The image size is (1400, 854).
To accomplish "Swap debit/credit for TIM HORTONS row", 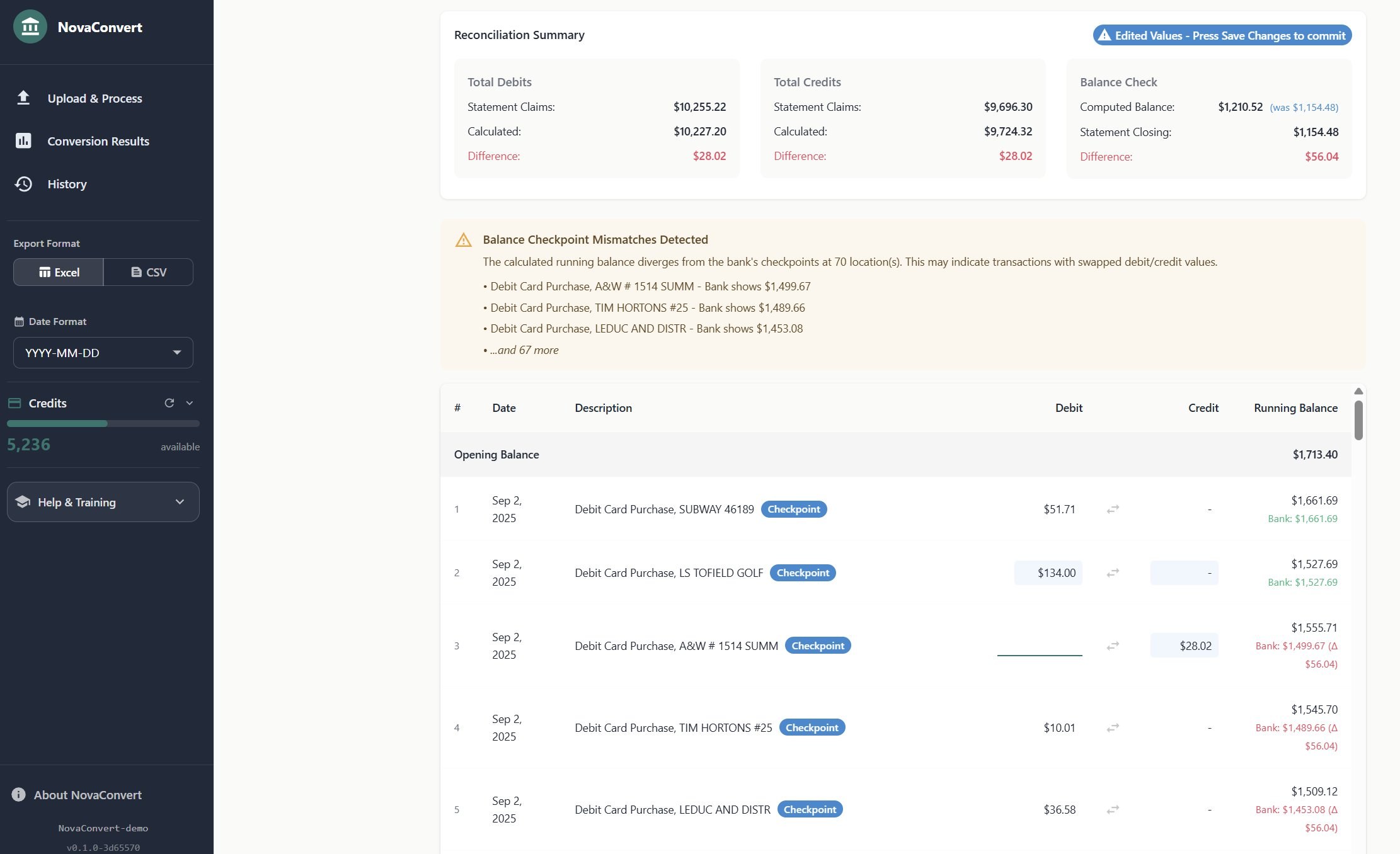I will [x=1113, y=727].
